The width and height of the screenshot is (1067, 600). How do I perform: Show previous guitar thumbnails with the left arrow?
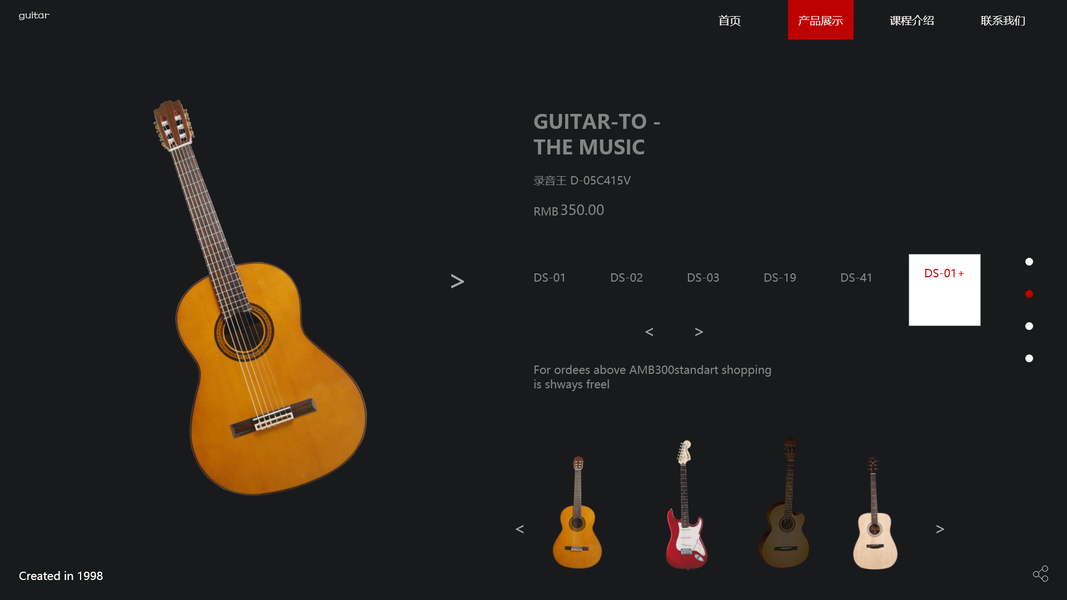520,529
